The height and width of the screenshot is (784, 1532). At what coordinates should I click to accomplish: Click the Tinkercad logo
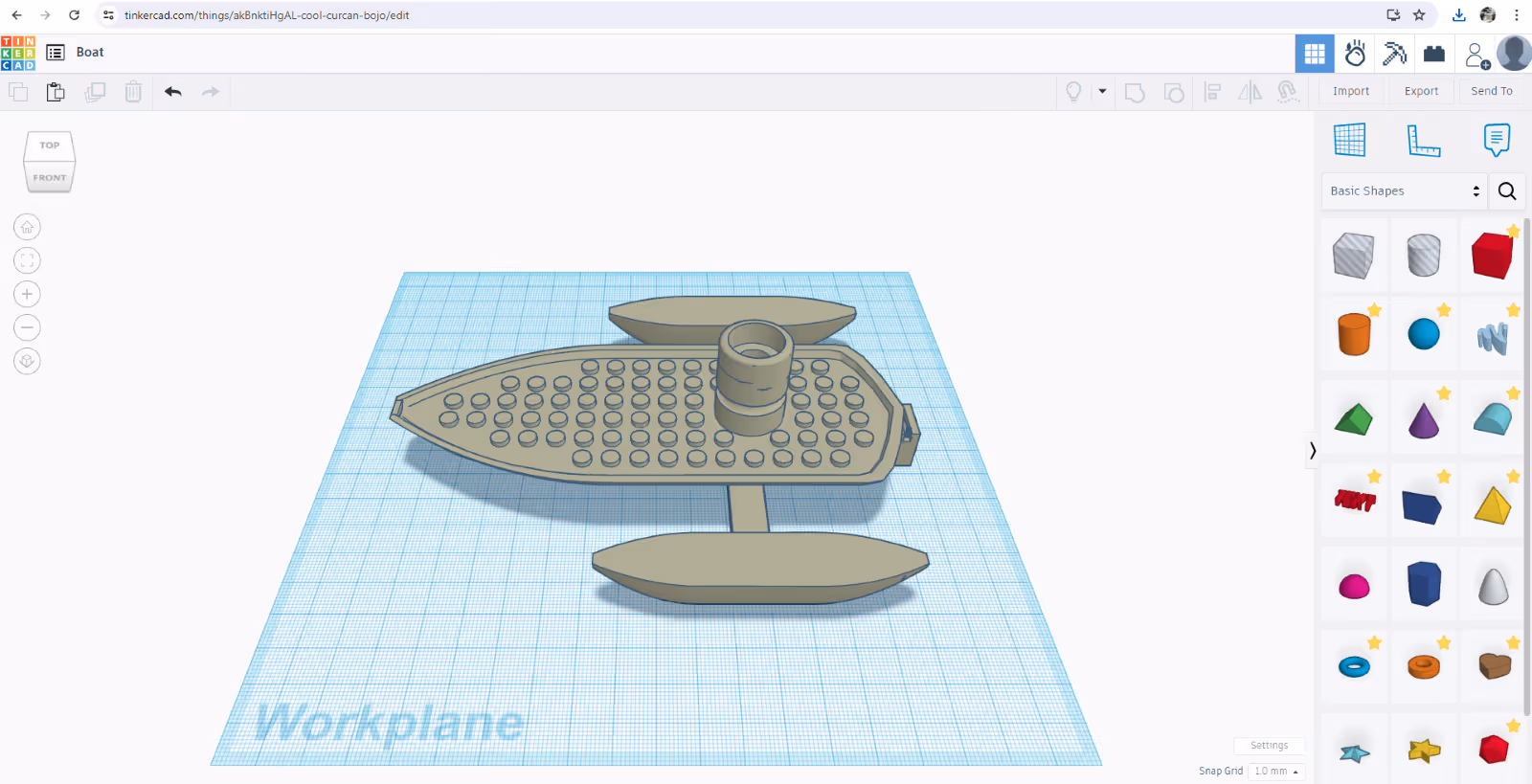pyautogui.click(x=18, y=54)
